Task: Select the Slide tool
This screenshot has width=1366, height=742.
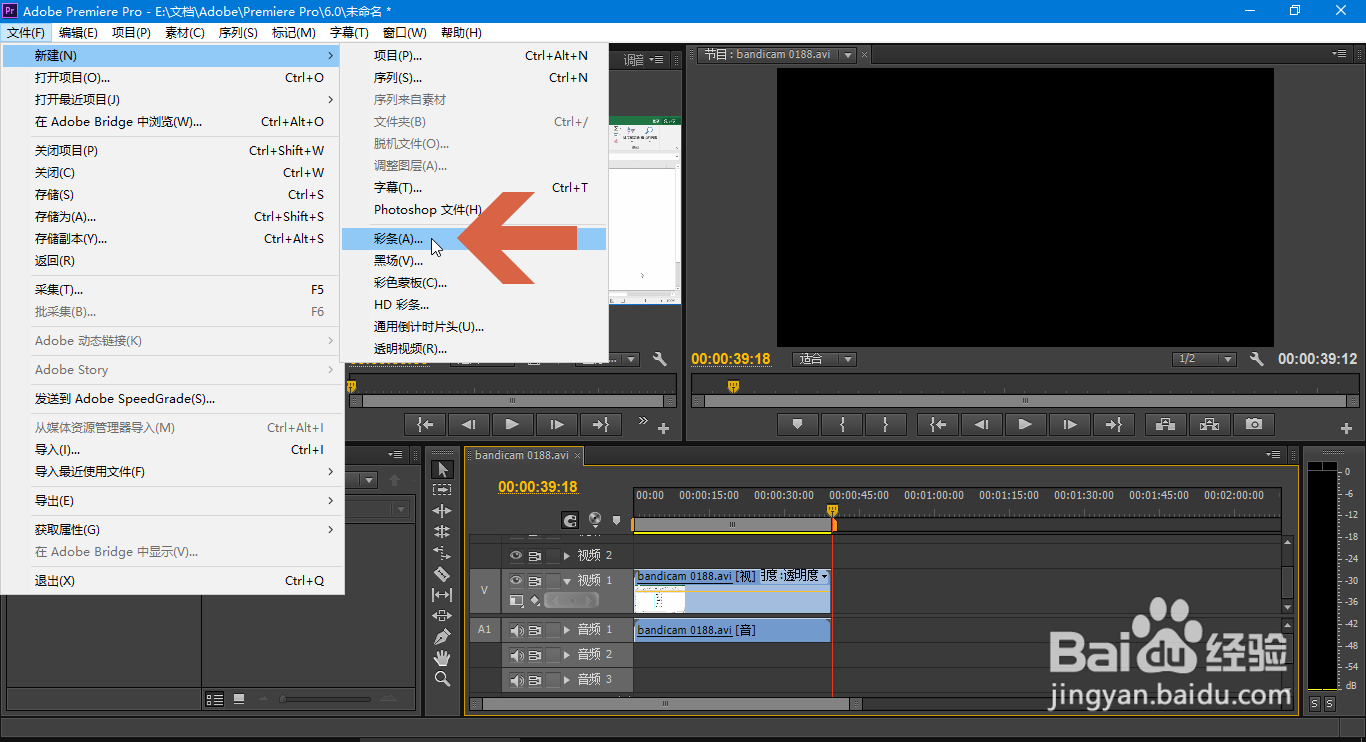Action: point(442,616)
